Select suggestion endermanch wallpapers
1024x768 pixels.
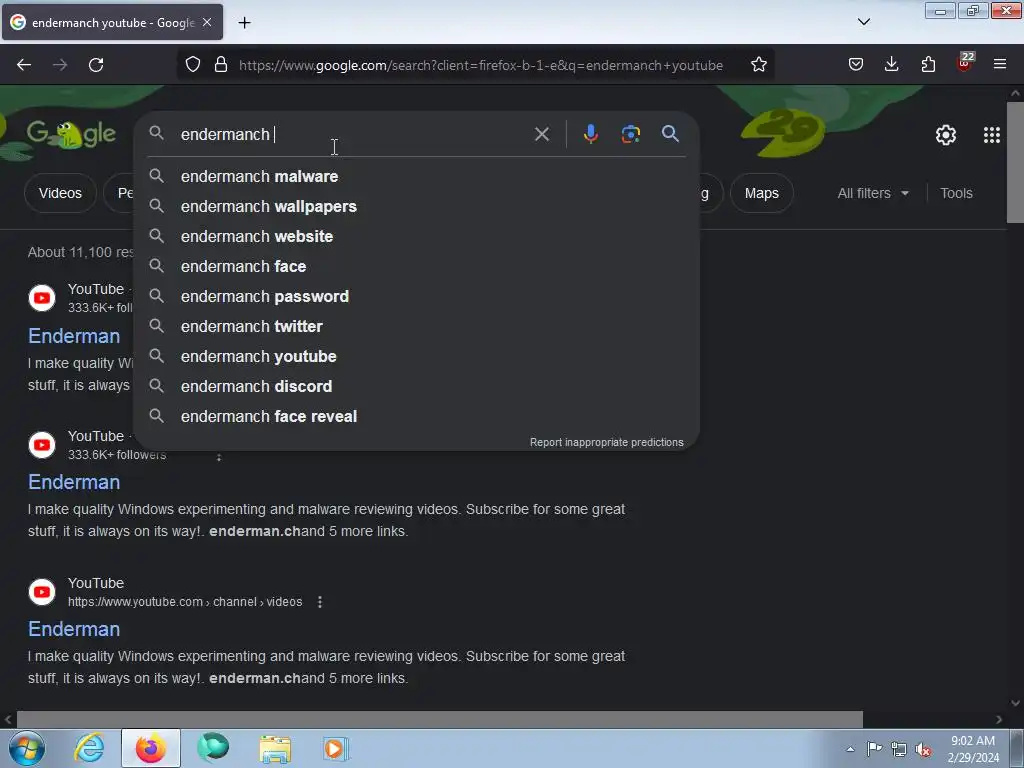coord(417,206)
